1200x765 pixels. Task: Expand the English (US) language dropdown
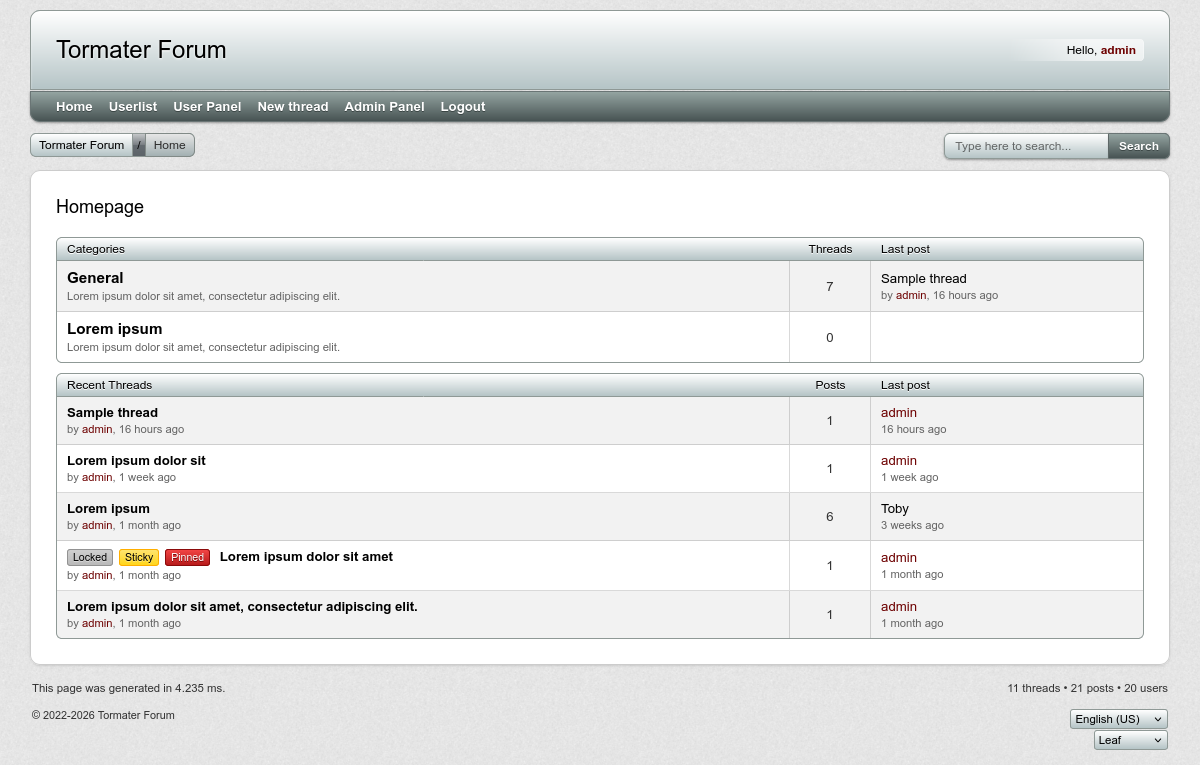point(1118,719)
